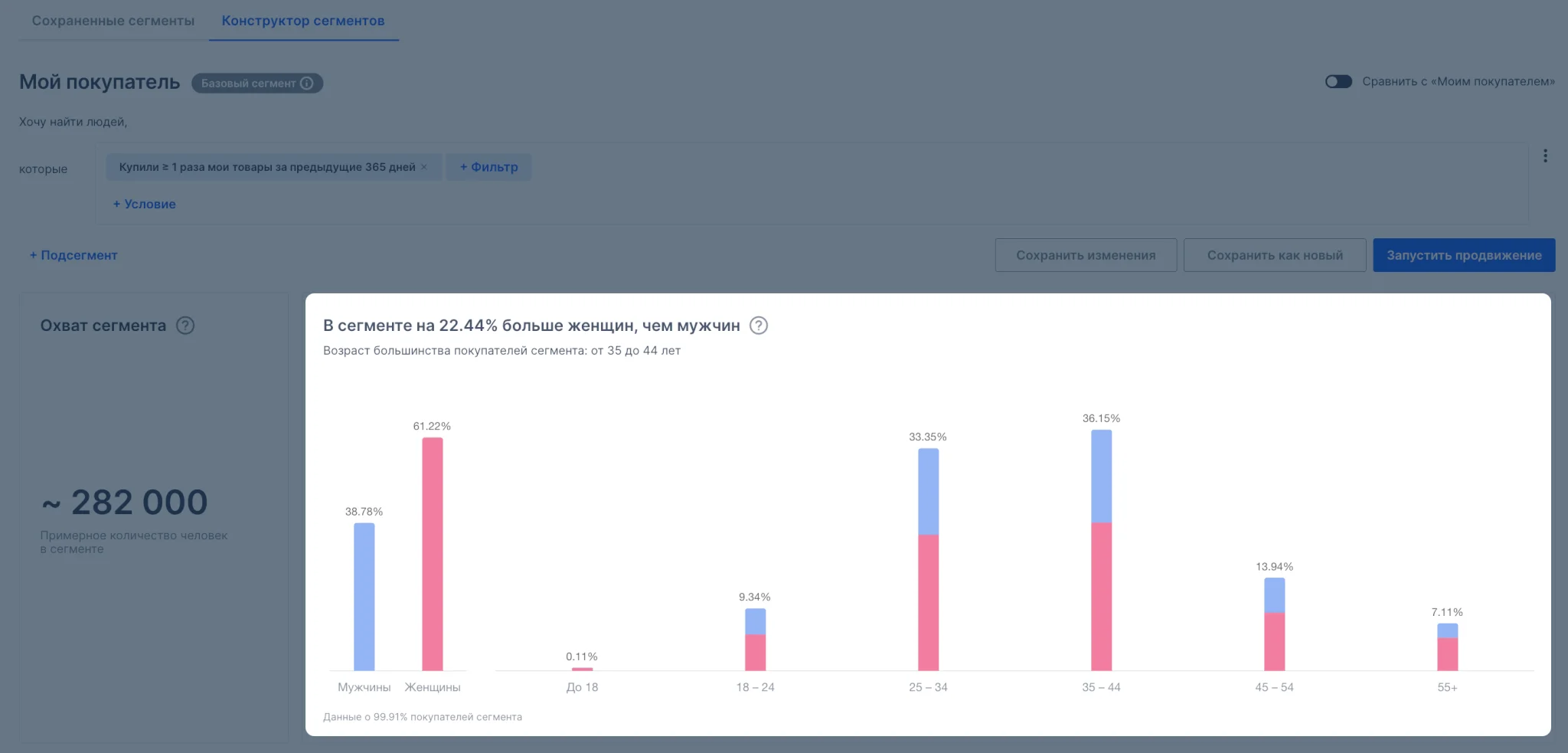Viewport: 1568px width, 753px height.
Task: Click the info icon in Базовый сегмент badge
Action: point(307,83)
